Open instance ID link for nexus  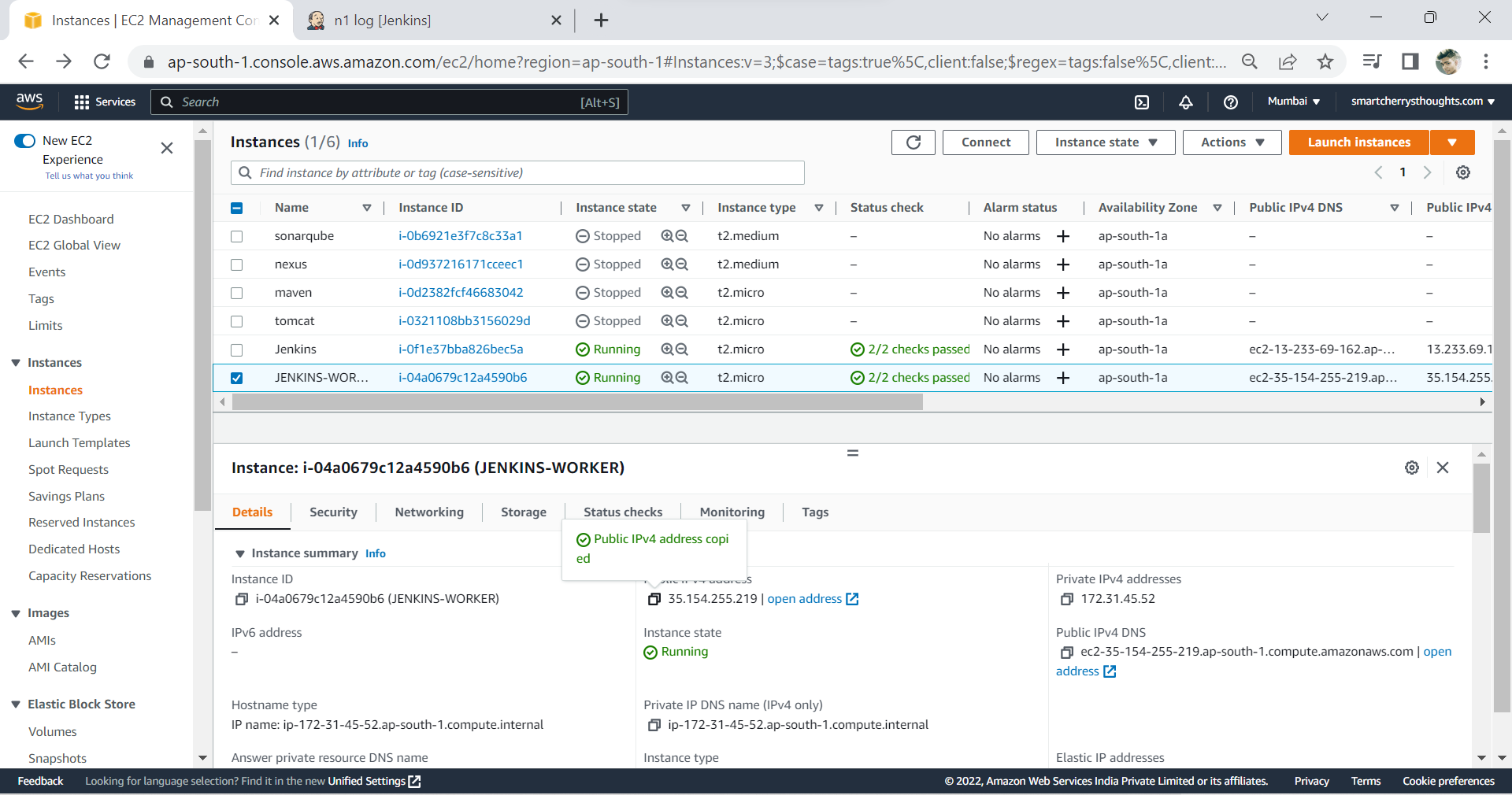pos(461,264)
